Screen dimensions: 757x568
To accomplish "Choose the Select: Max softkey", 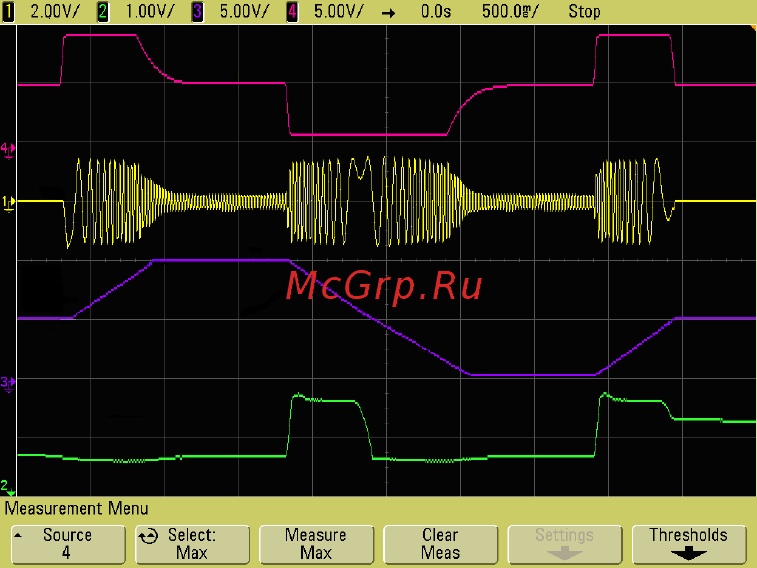I will tap(192, 544).
